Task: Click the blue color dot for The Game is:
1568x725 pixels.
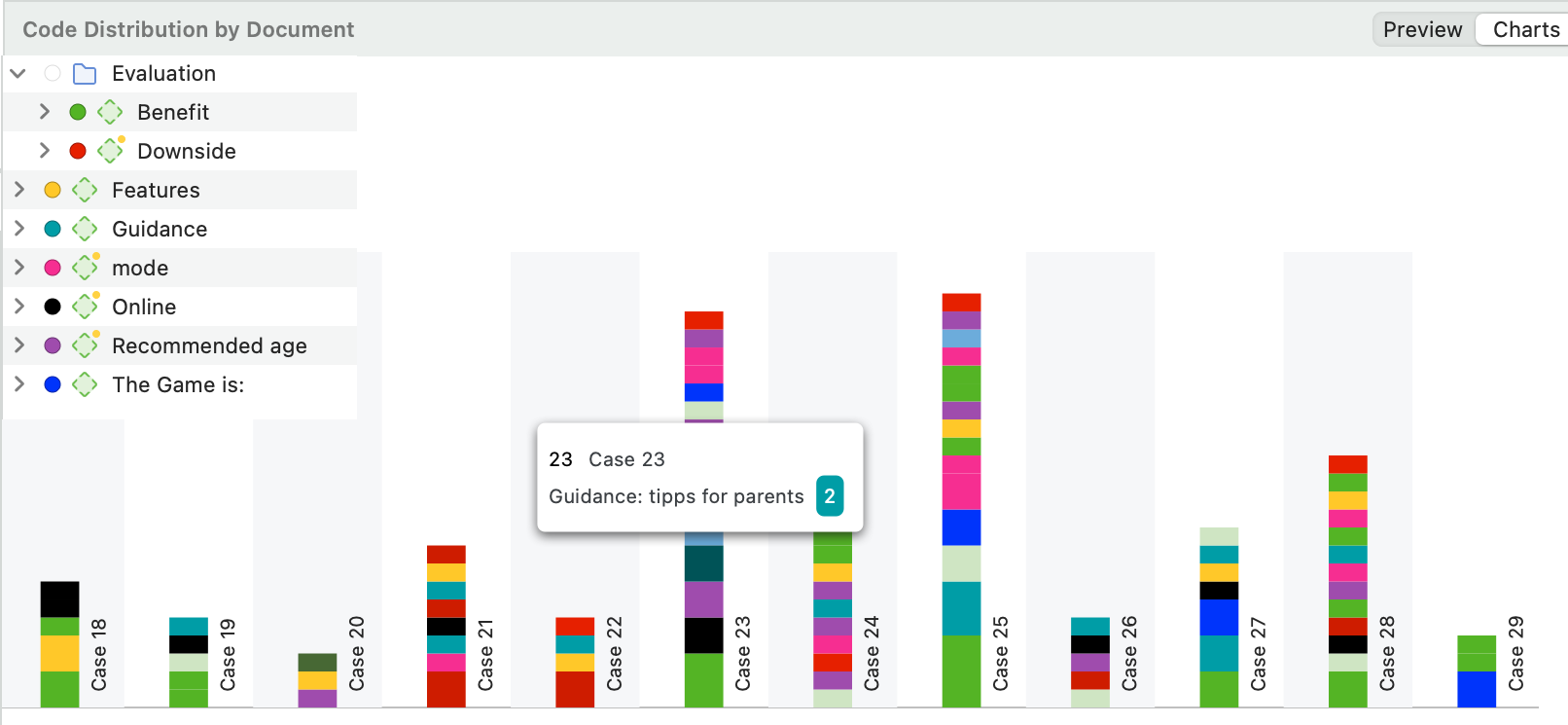Action: point(53,385)
